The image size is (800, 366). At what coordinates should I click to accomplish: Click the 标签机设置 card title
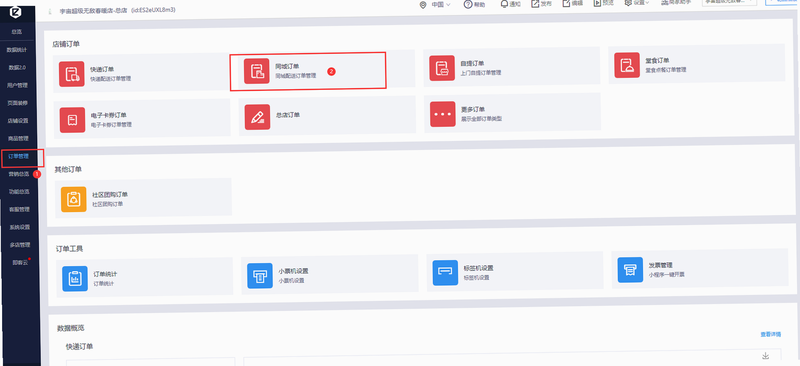point(479,268)
